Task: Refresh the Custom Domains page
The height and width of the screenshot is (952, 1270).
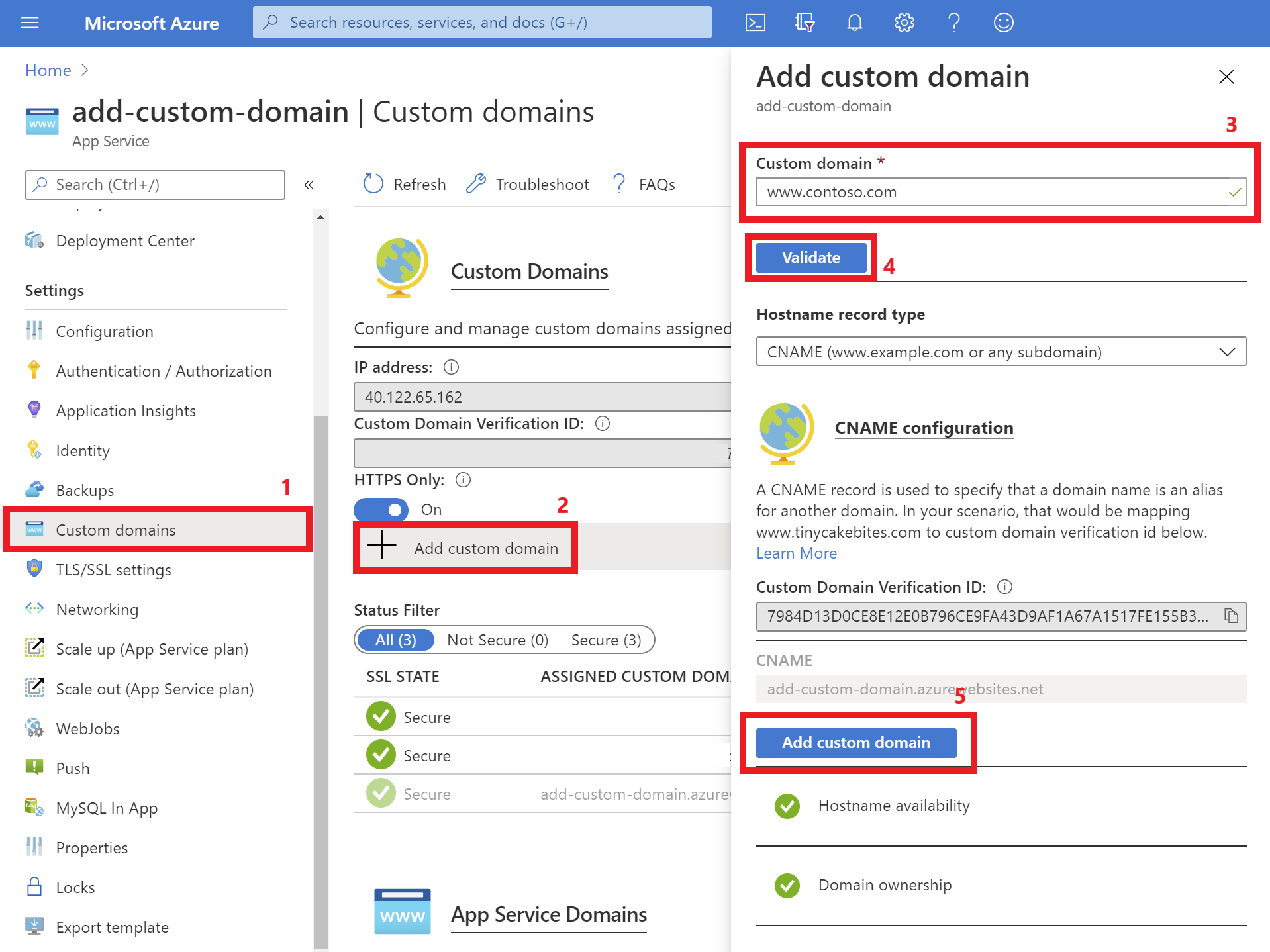Action: (x=403, y=184)
